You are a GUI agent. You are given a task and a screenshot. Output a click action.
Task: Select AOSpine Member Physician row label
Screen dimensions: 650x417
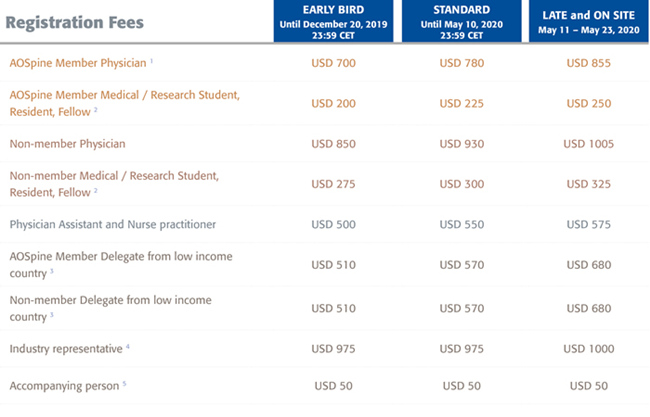78,63
